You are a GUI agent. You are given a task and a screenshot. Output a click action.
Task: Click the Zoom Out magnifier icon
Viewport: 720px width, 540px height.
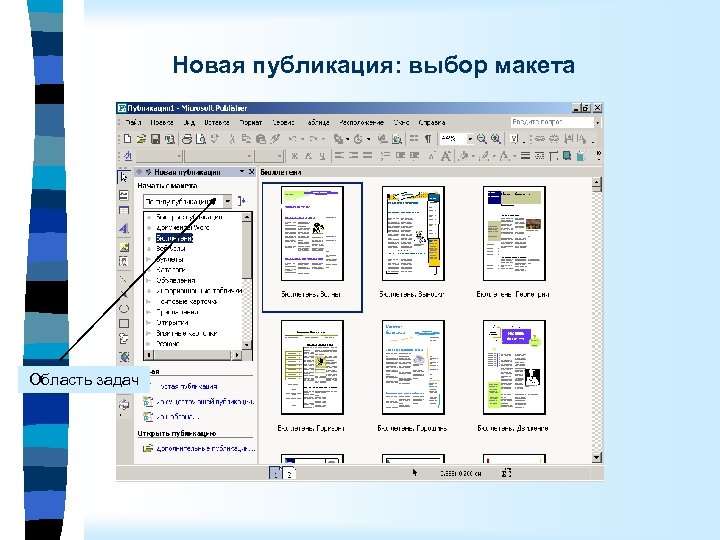tap(482, 139)
